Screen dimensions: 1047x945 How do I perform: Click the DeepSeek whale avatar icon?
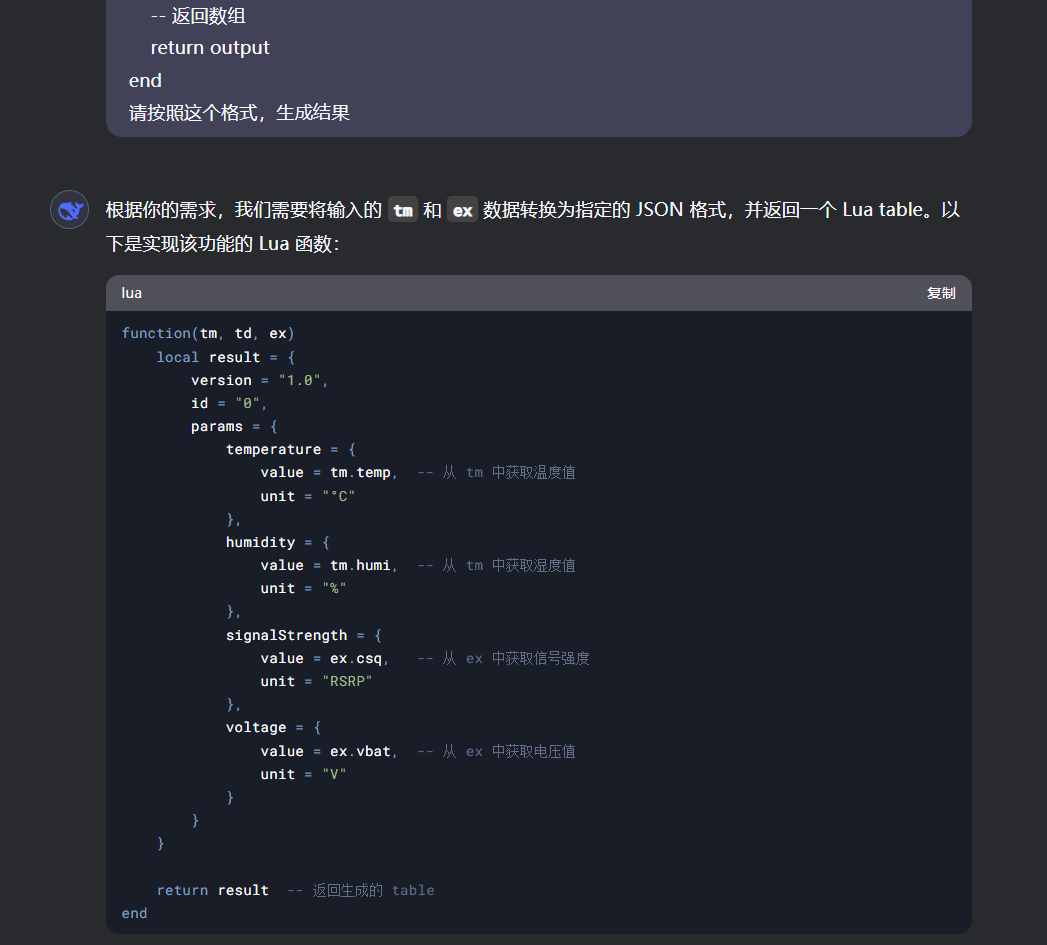pos(68,209)
